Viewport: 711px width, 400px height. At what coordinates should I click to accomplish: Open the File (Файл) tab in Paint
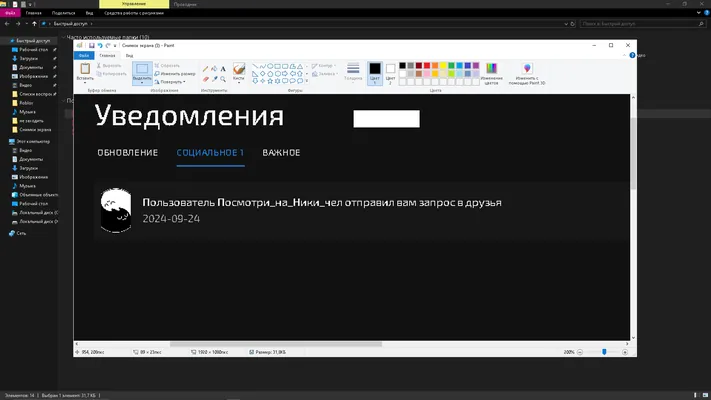pyautogui.click(x=84, y=55)
